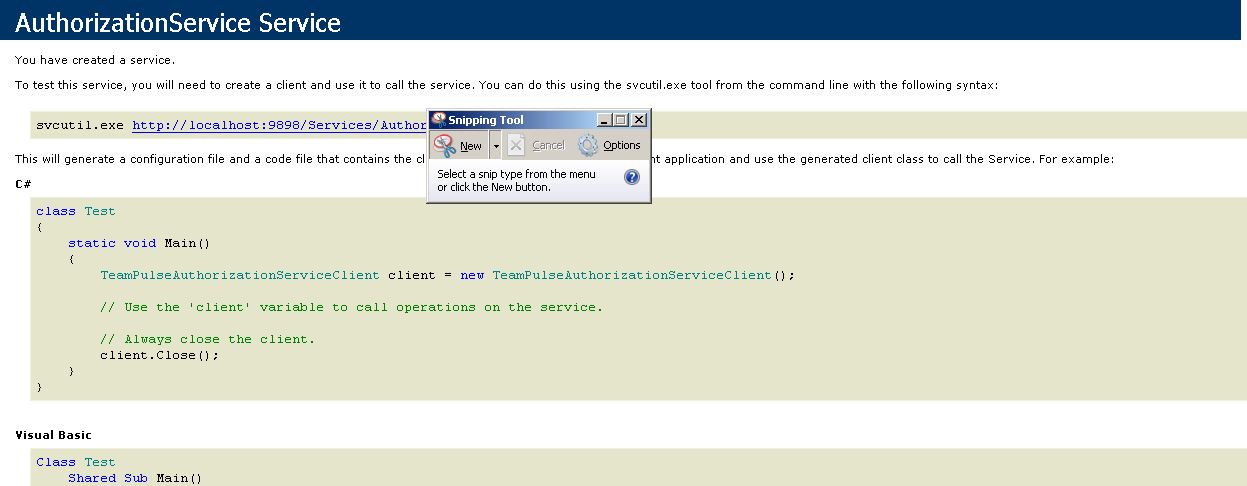
Task: Click the C# section heading
Action: [23, 184]
